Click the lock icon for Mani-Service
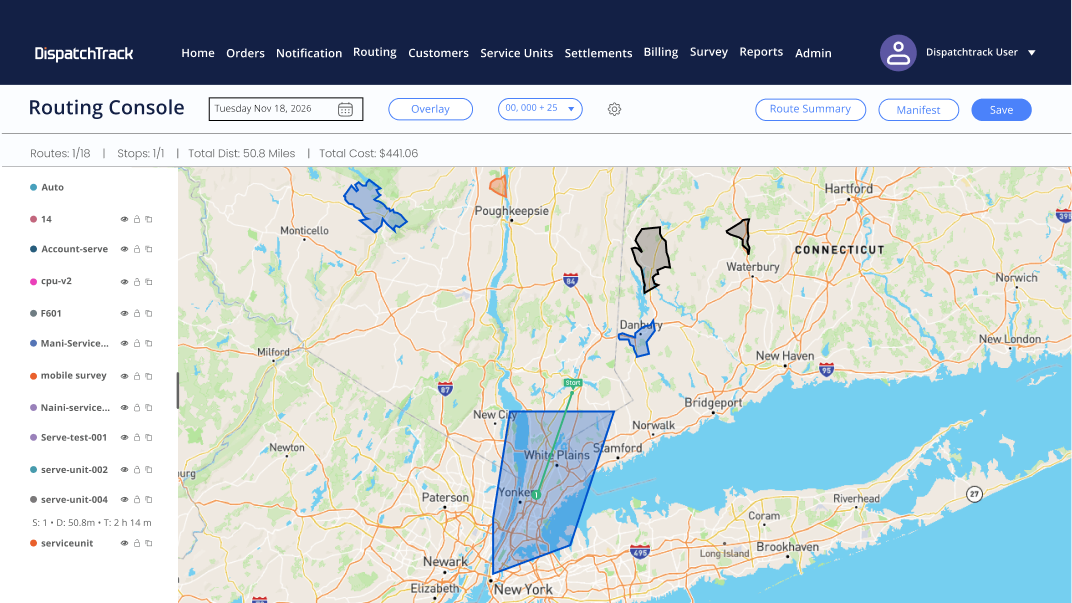Viewport: 1072px width, 603px height. 137,344
